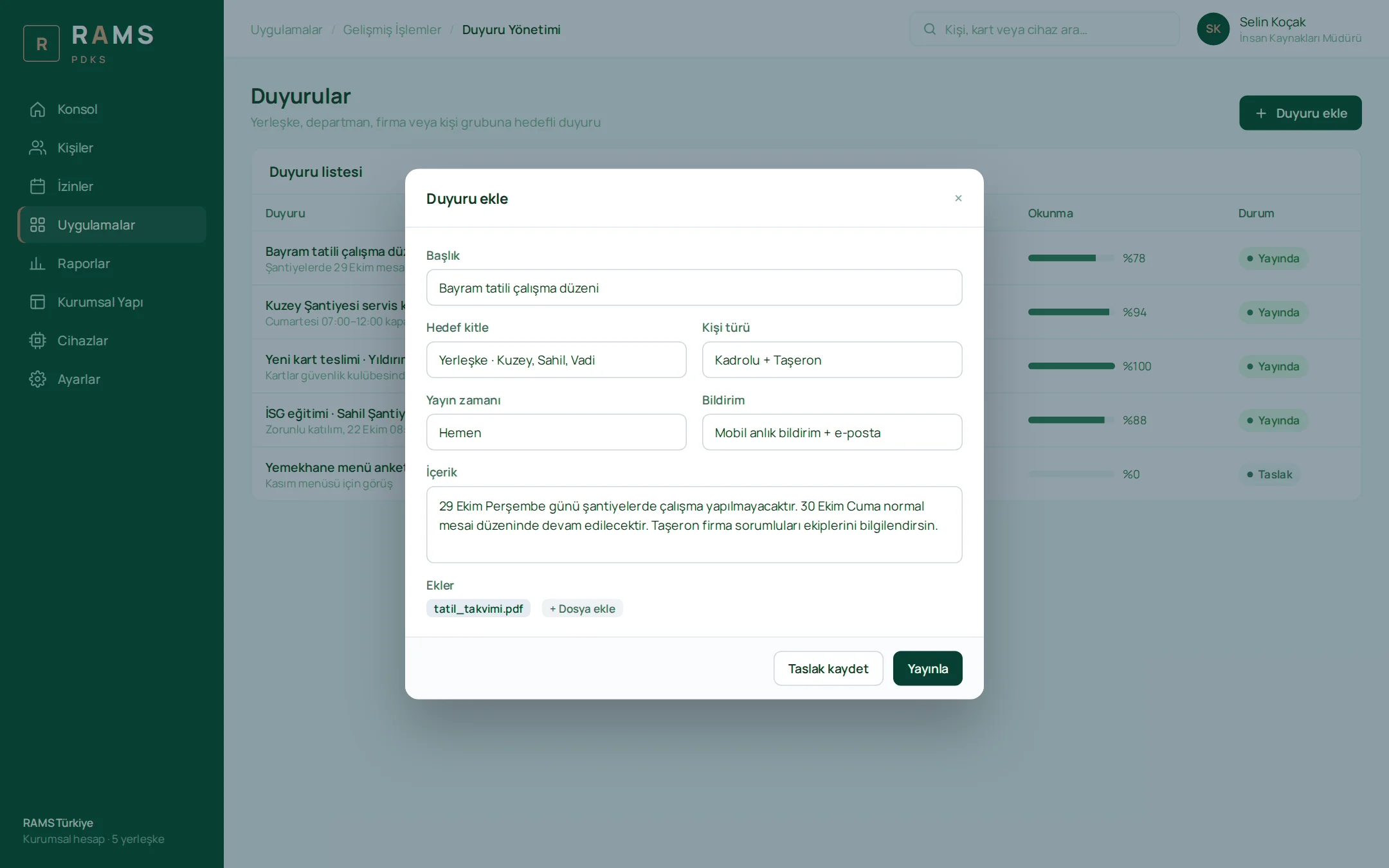Click the %88 read percentage
Image resolution: width=1389 pixels, height=868 pixels.
point(1134,420)
